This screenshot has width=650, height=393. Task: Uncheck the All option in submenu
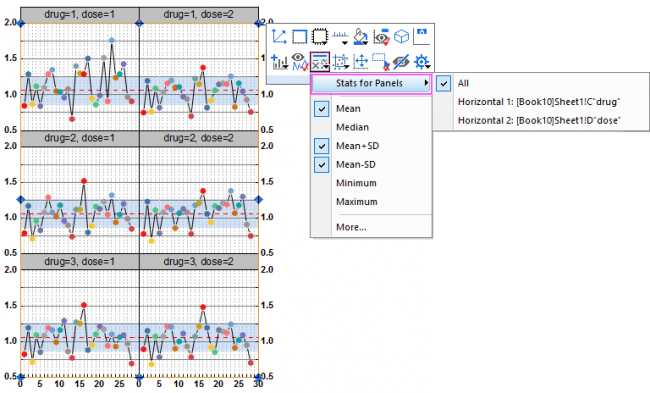(444, 83)
